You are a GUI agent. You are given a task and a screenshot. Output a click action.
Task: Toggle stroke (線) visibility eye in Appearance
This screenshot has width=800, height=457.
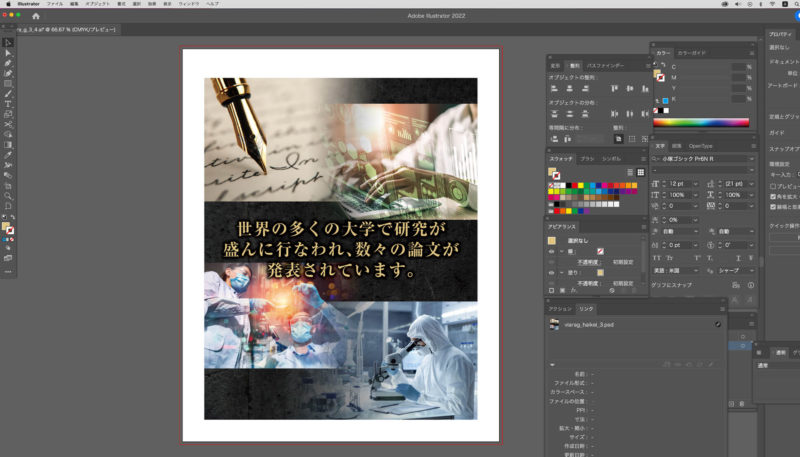552,251
